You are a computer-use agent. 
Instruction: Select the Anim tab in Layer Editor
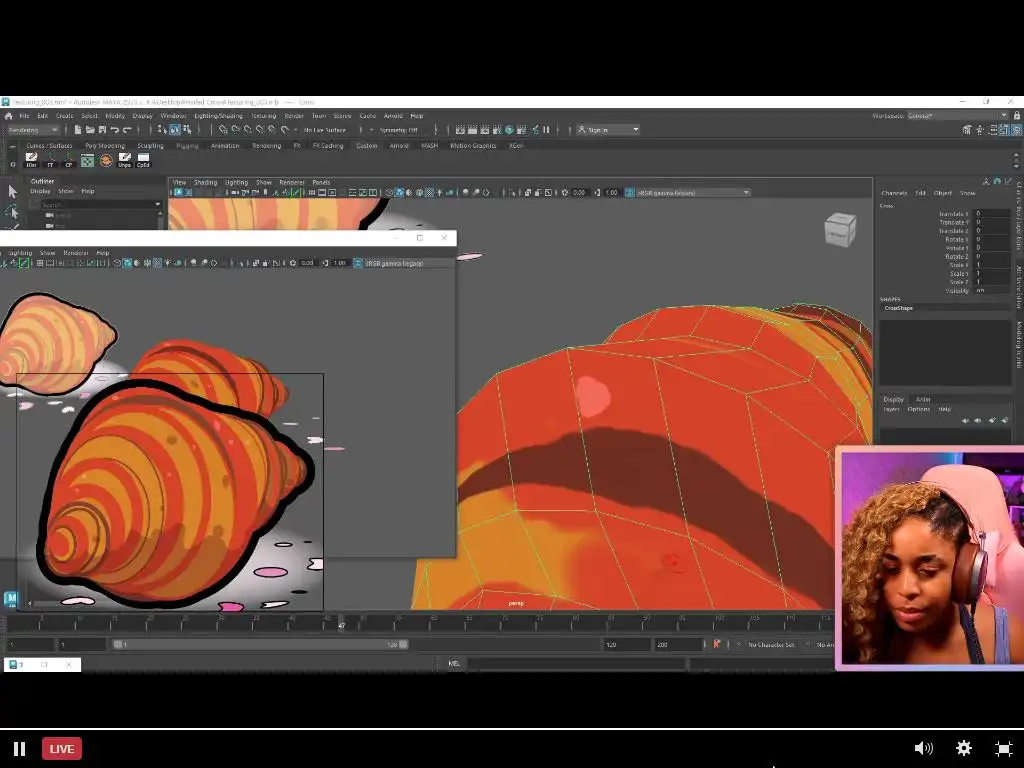point(923,400)
